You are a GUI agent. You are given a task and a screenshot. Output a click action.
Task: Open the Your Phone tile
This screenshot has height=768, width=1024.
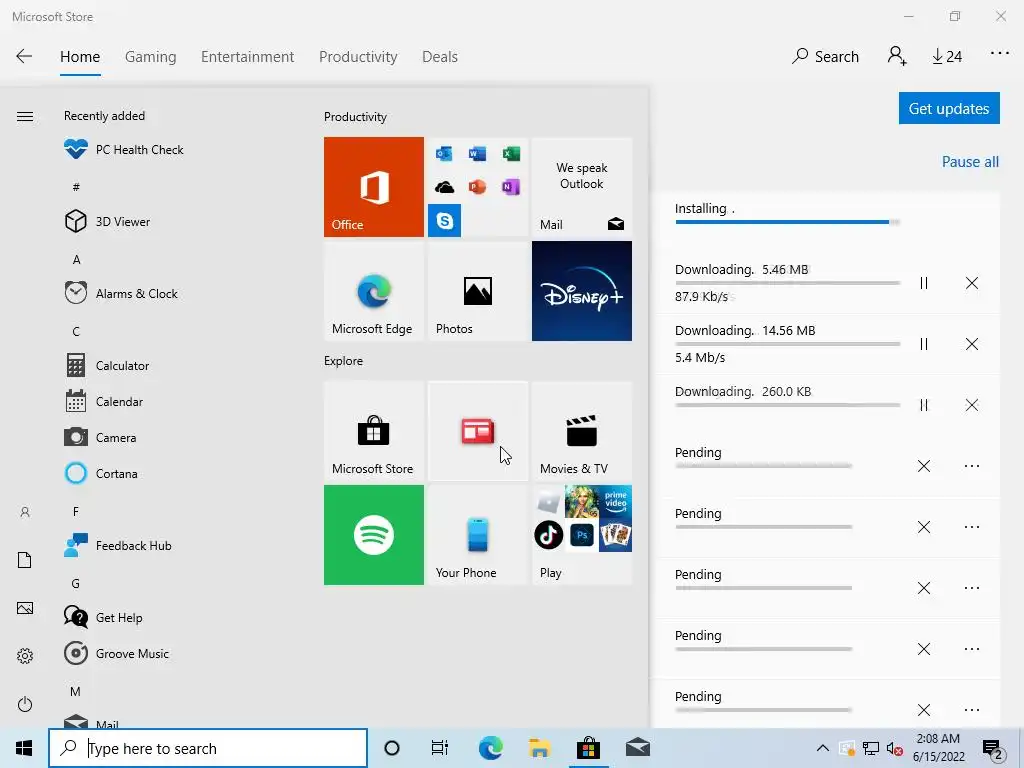click(x=478, y=535)
